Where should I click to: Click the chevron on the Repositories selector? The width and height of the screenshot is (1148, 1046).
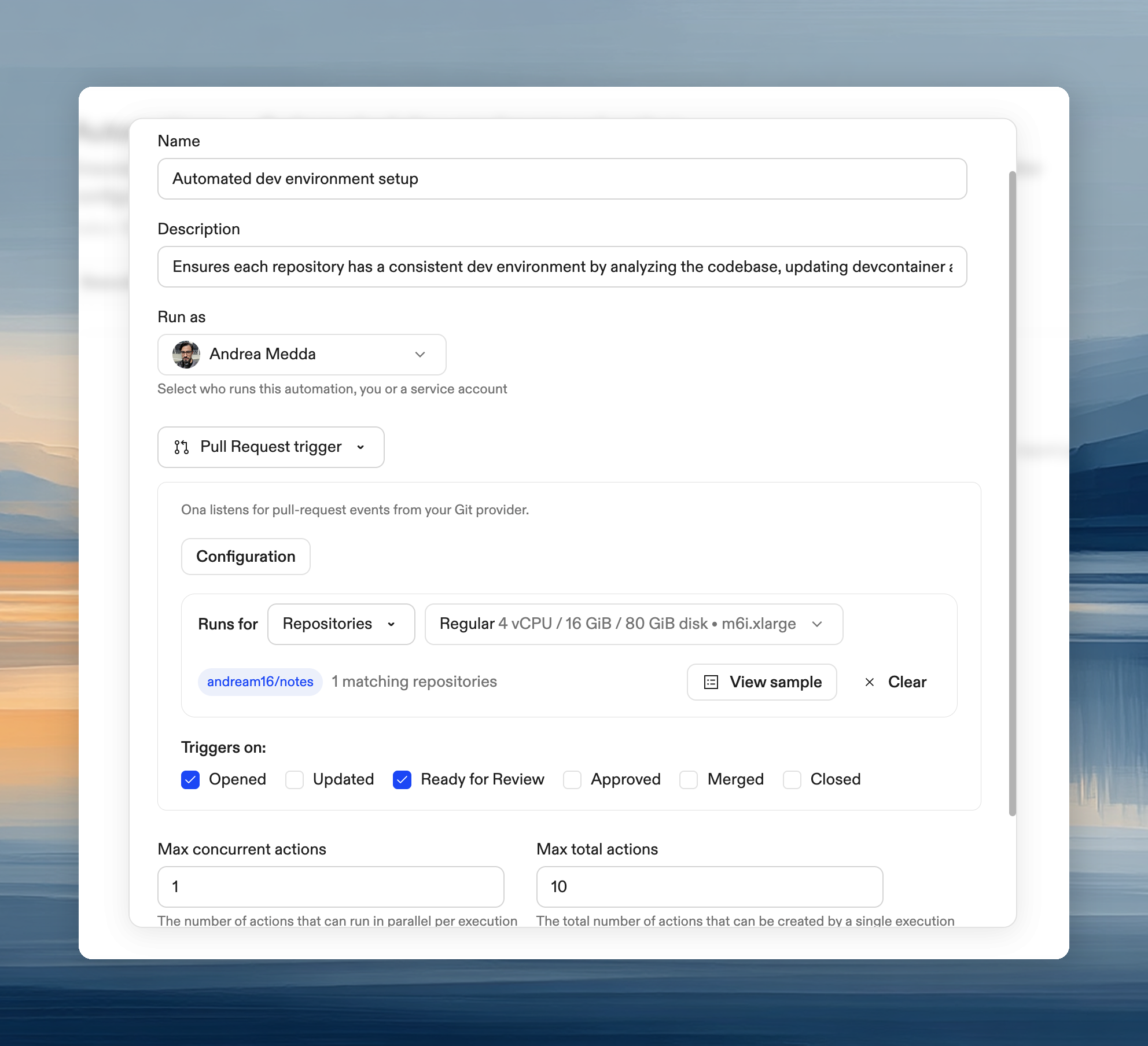pyautogui.click(x=392, y=624)
